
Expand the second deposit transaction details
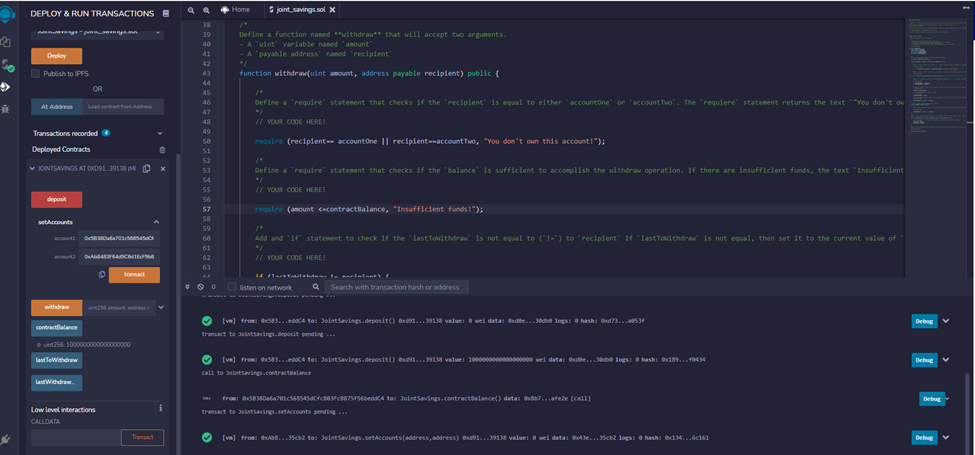[946, 359]
